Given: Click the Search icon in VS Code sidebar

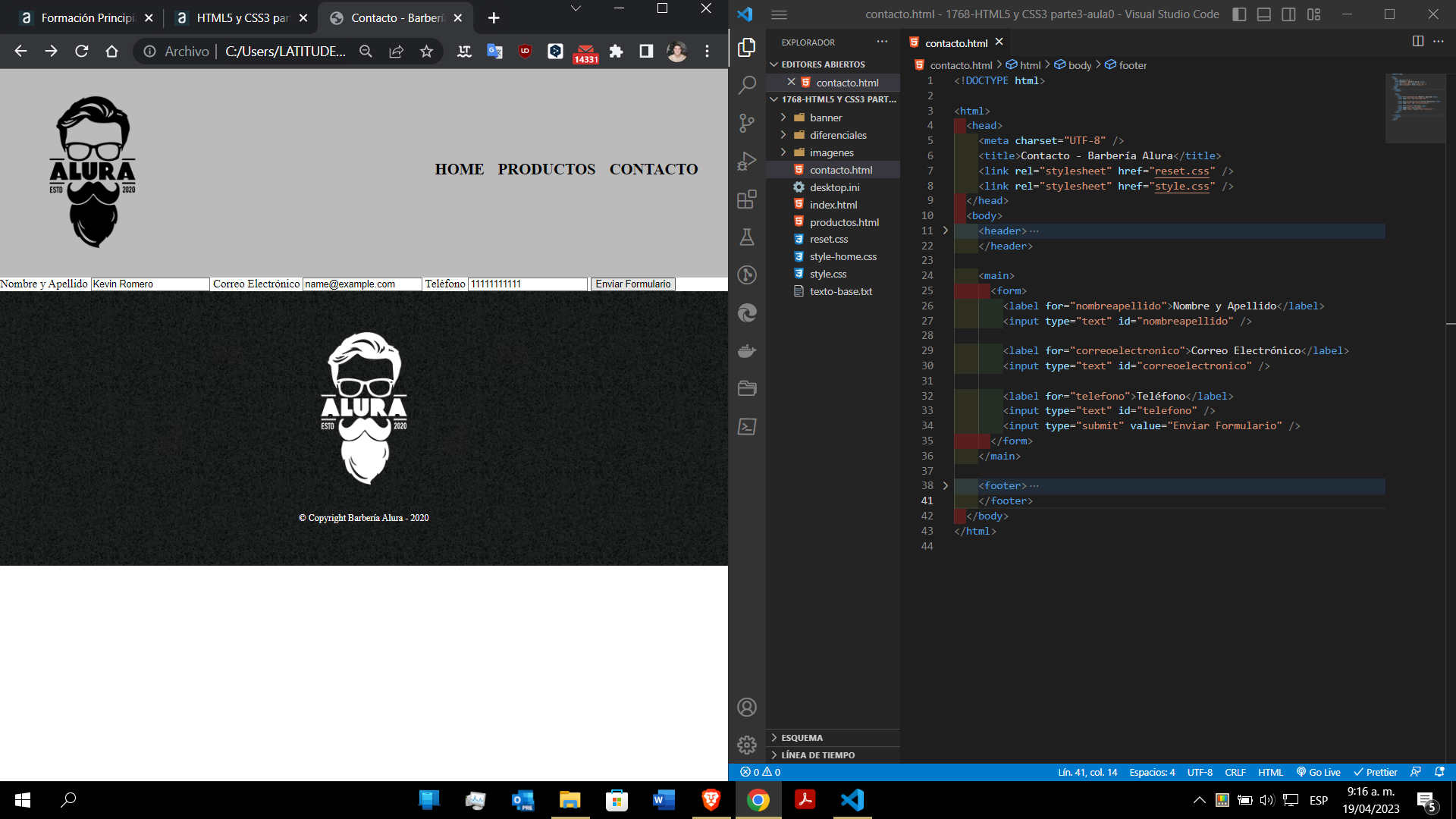Looking at the screenshot, I should (747, 85).
